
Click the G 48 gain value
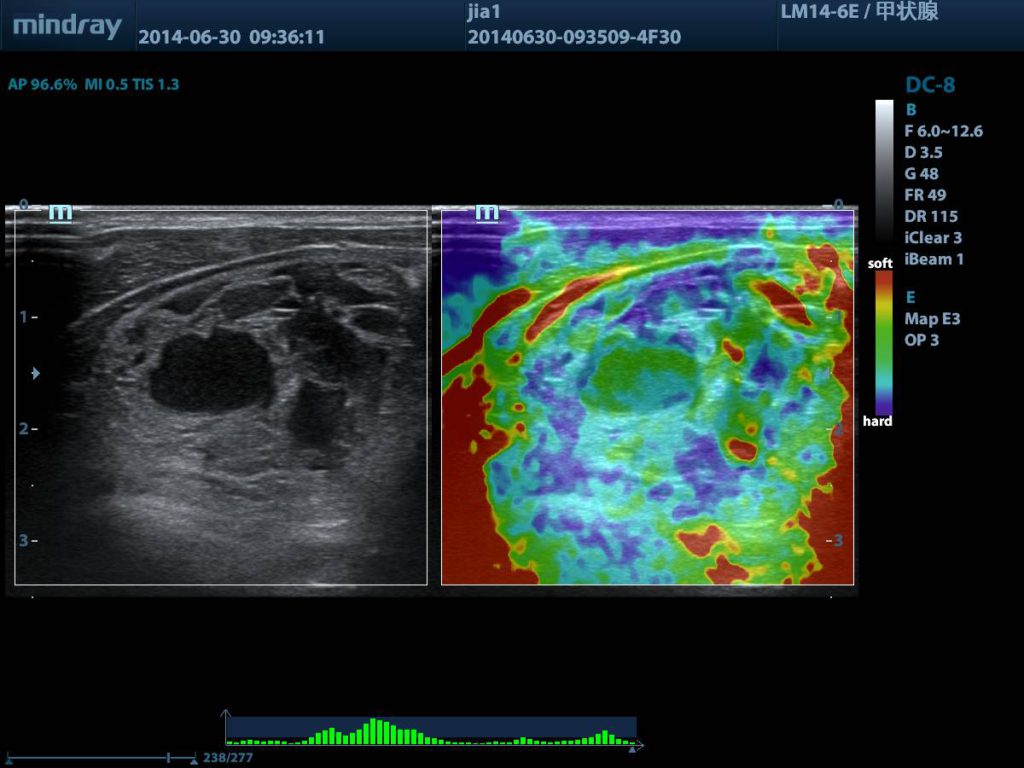[921, 174]
